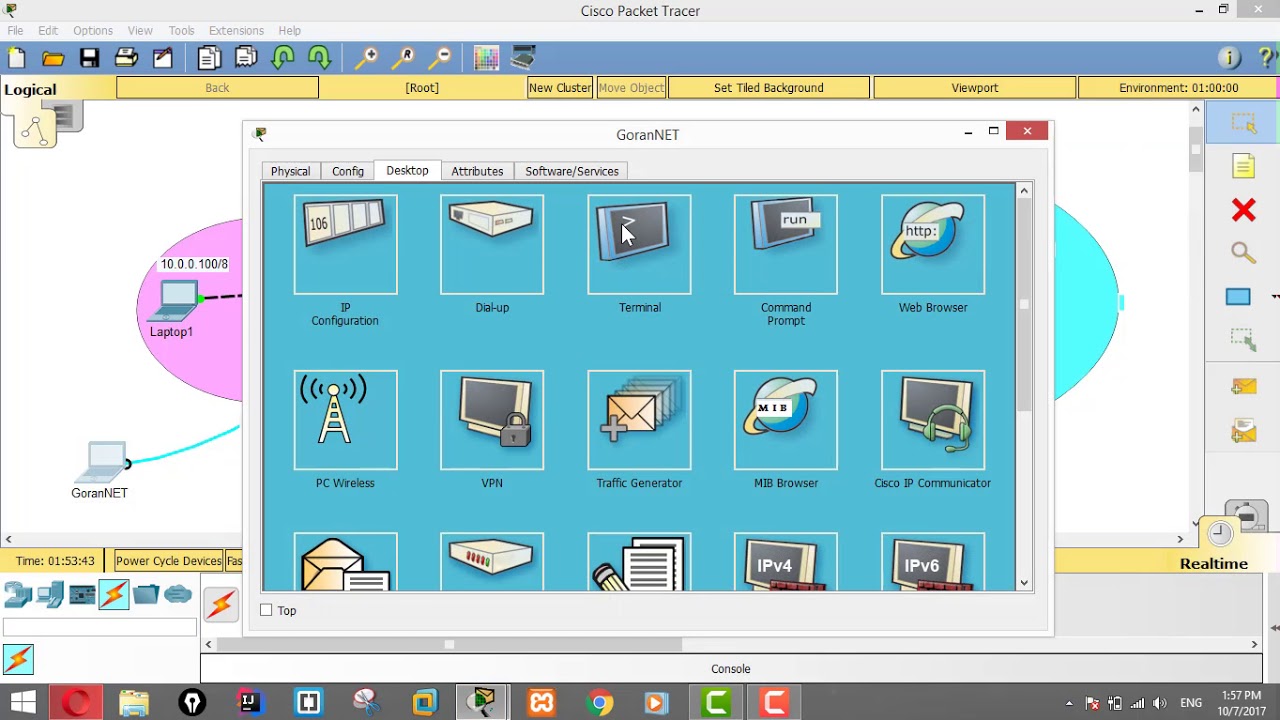This screenshot has height=720, width=1280.
Task: Click the Redo green arrow icon
Action: click(x=320, y=58)
